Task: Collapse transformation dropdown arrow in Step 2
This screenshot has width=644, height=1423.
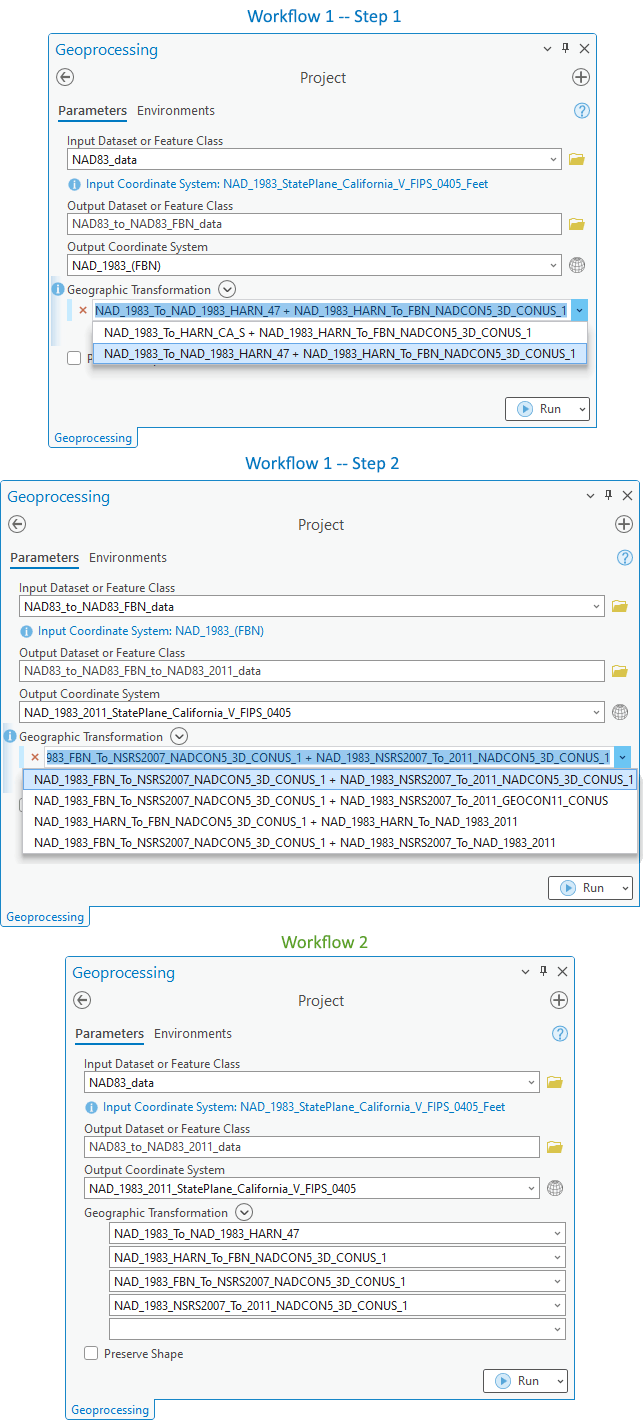Action: click(x=623, y=758)
